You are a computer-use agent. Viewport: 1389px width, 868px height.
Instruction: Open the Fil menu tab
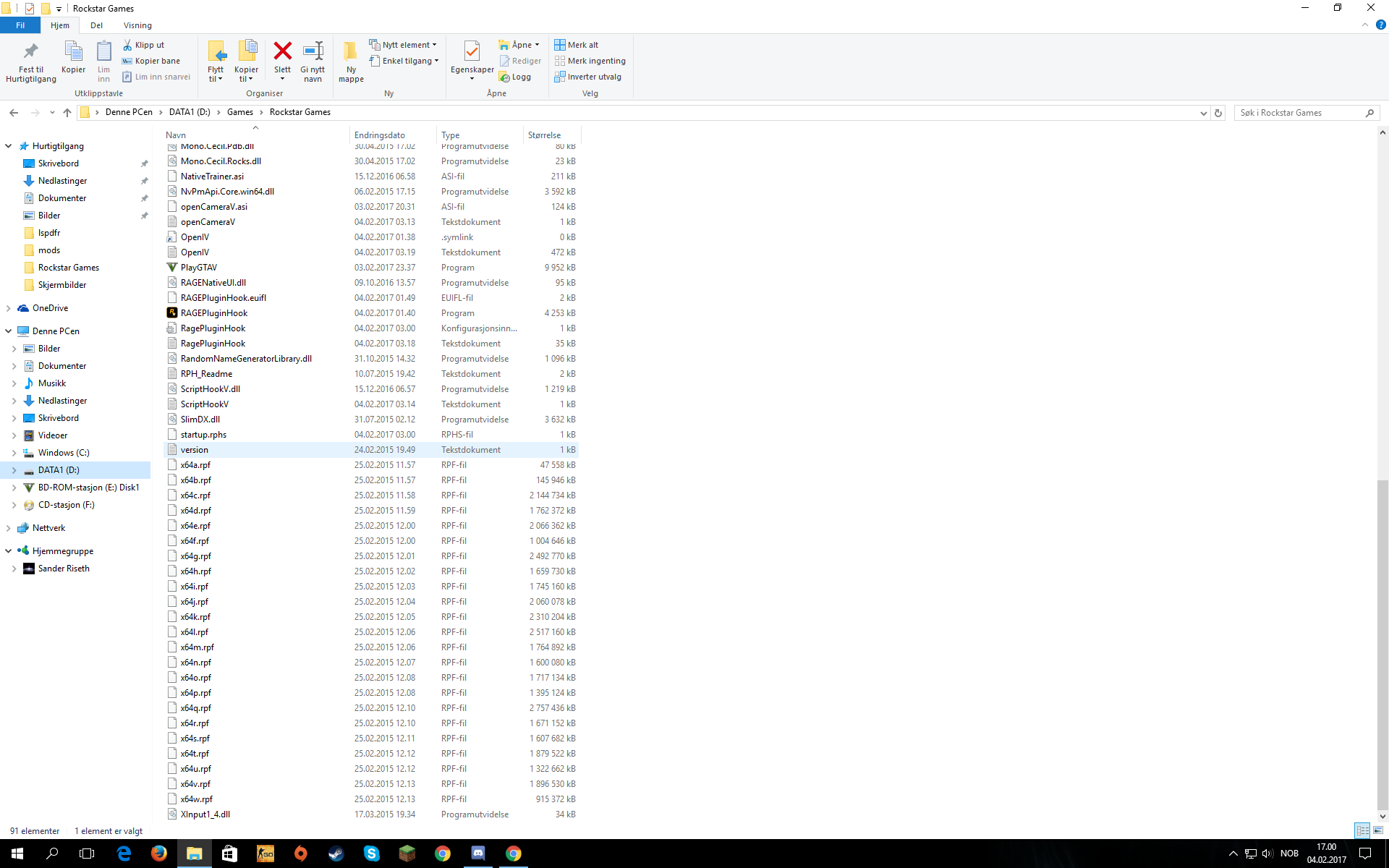click(20, 25)
